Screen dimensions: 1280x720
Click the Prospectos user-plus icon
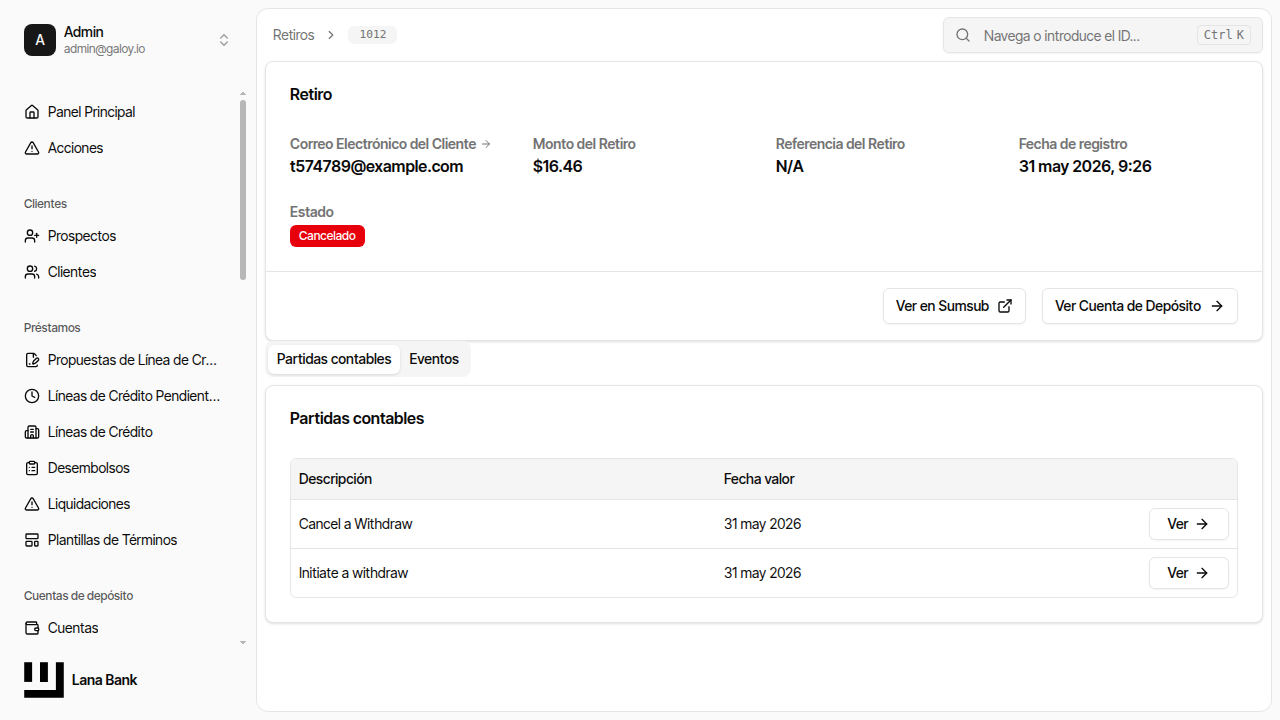pos(32,236)
